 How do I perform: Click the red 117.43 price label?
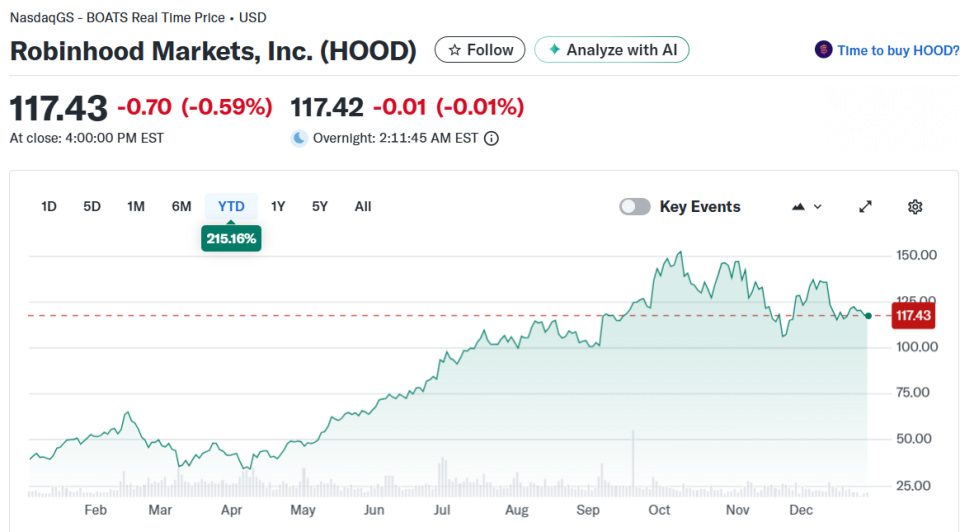[x=913, y=316]
